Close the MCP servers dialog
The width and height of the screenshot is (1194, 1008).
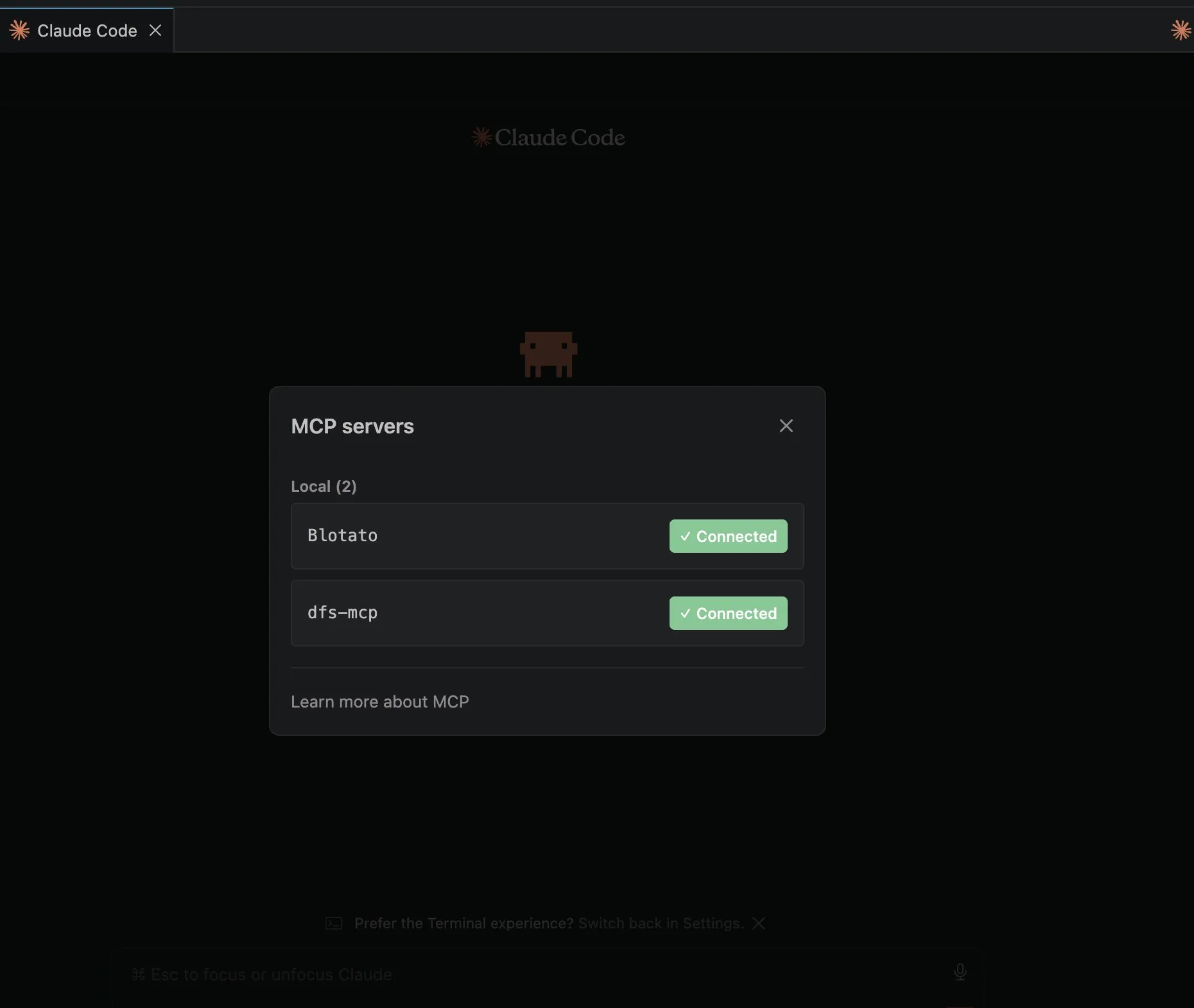tap(786, 426)
